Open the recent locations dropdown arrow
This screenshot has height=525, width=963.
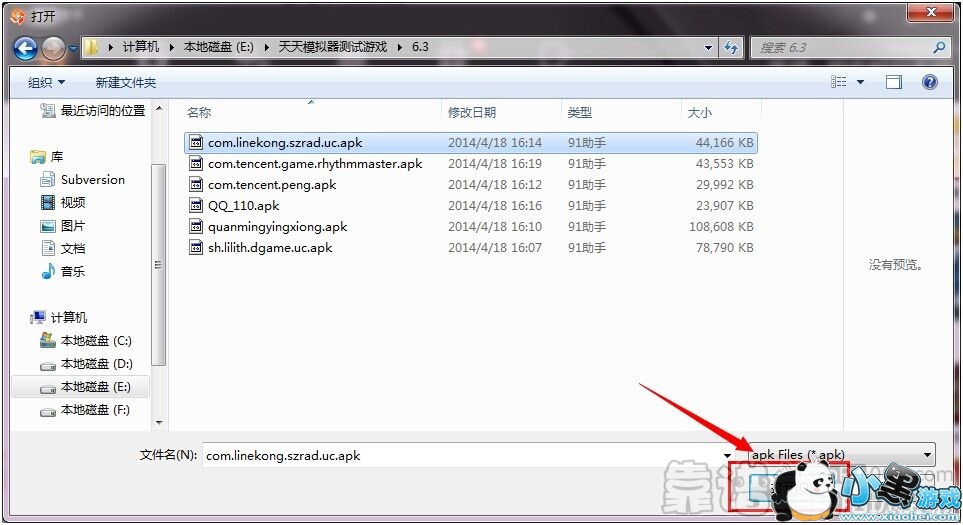(73, 48)
